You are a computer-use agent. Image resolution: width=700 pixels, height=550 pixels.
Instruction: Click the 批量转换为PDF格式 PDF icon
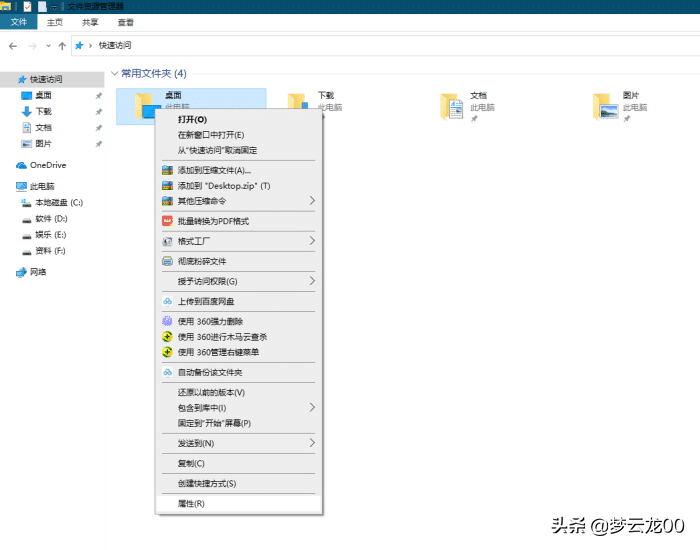tap(167, 221)
